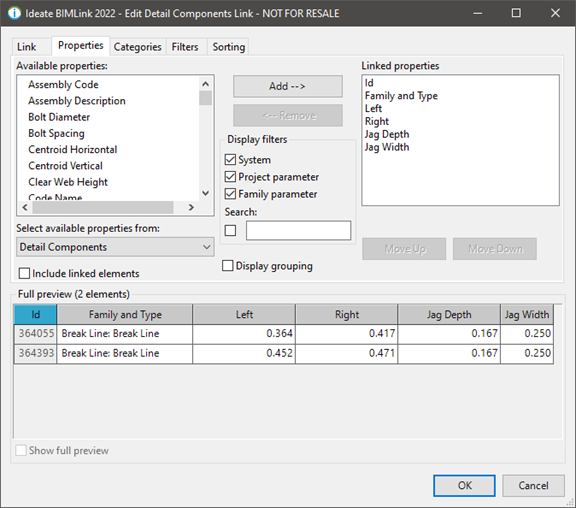Image resolution: width=576 pixels, height=508 pixels.
Task: Select Jag Width in linked properties
Action: tap(387, 147)
